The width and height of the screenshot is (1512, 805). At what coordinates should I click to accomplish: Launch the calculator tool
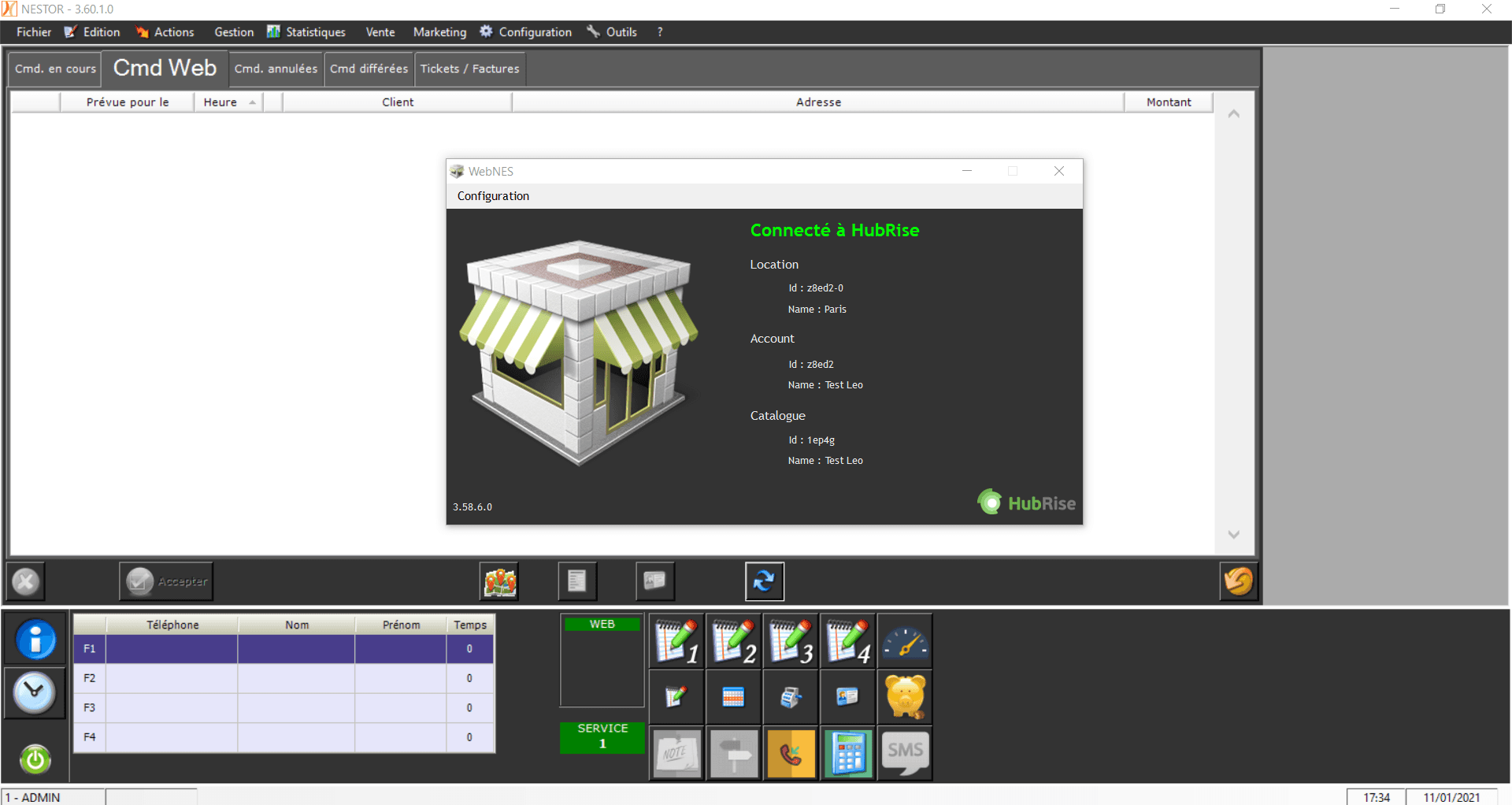tap(848, 754)
